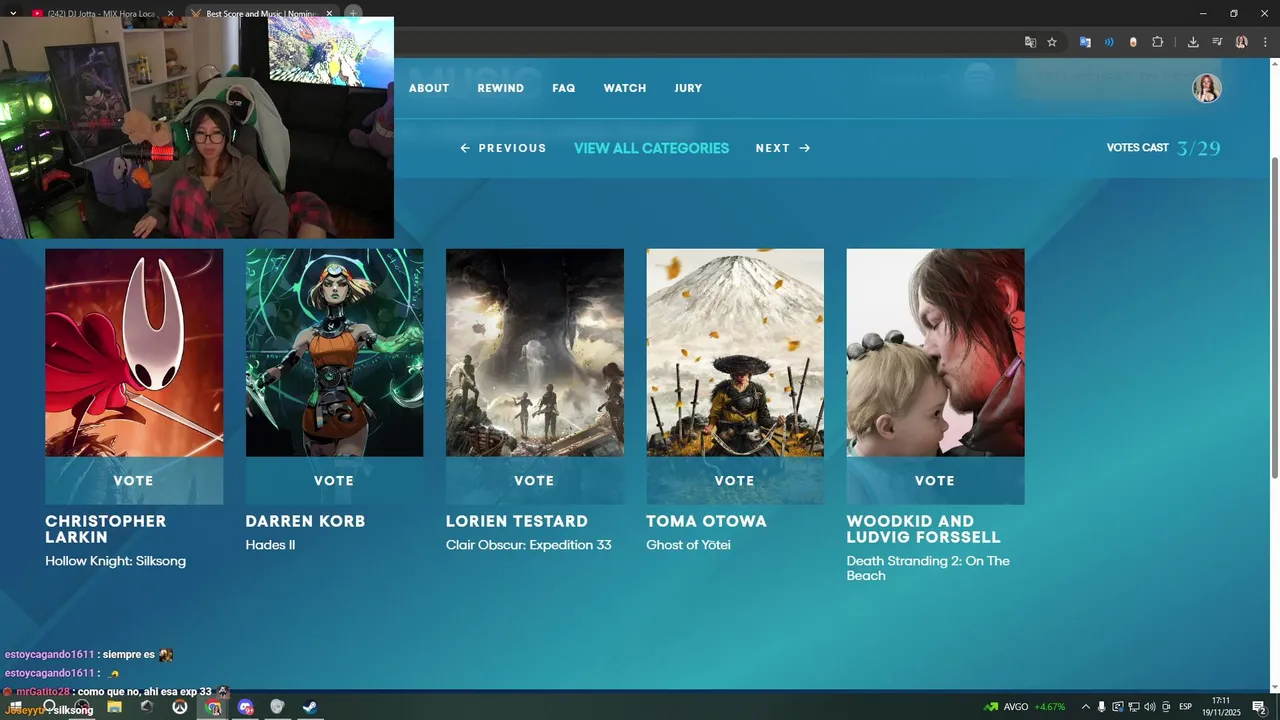This screenshot has height=720, width=1280.
Task: Click VIEW ALL CATEGORIES link
Action: tap(651, 148)
